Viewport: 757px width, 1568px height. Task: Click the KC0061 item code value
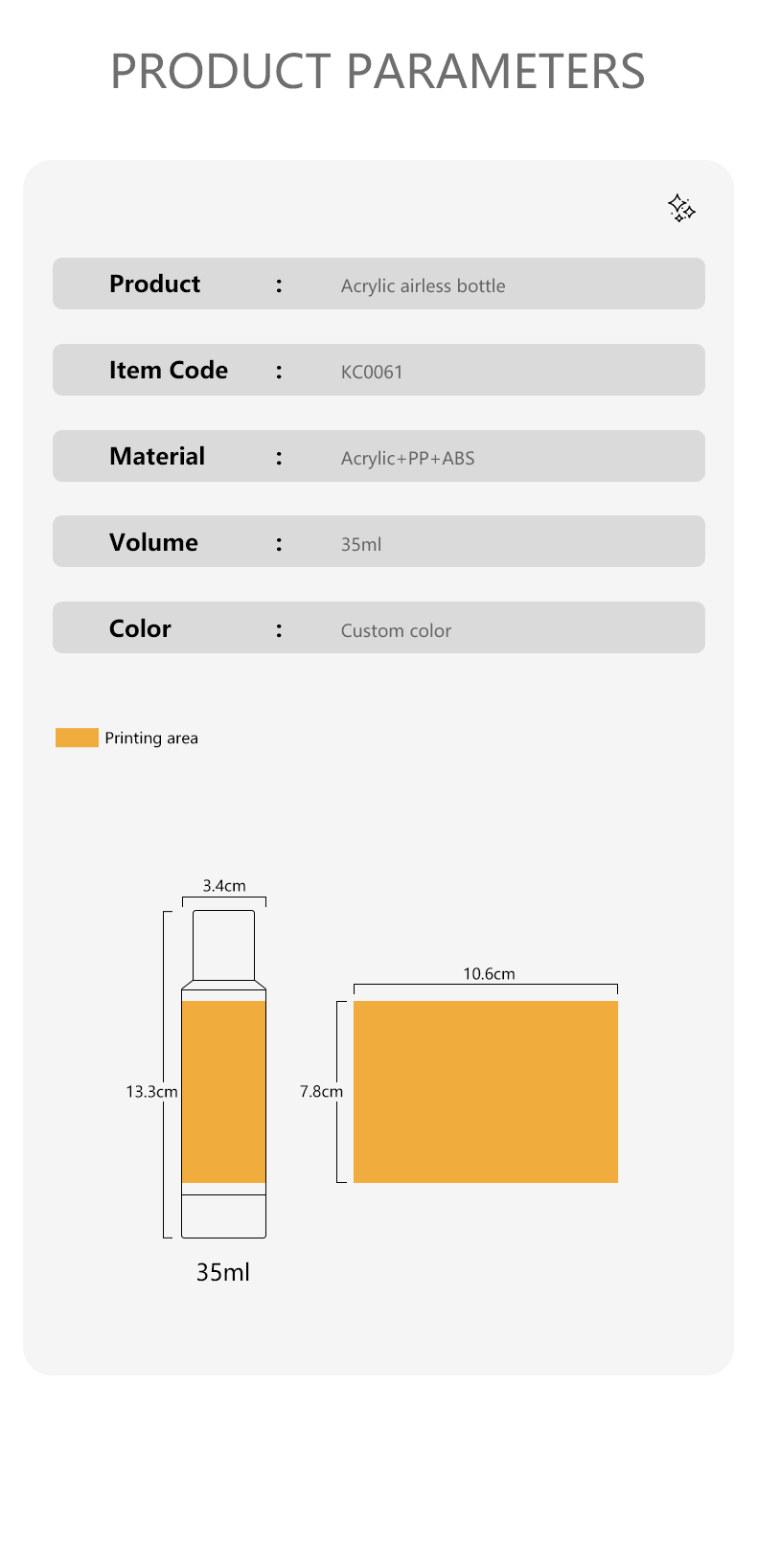372,372
